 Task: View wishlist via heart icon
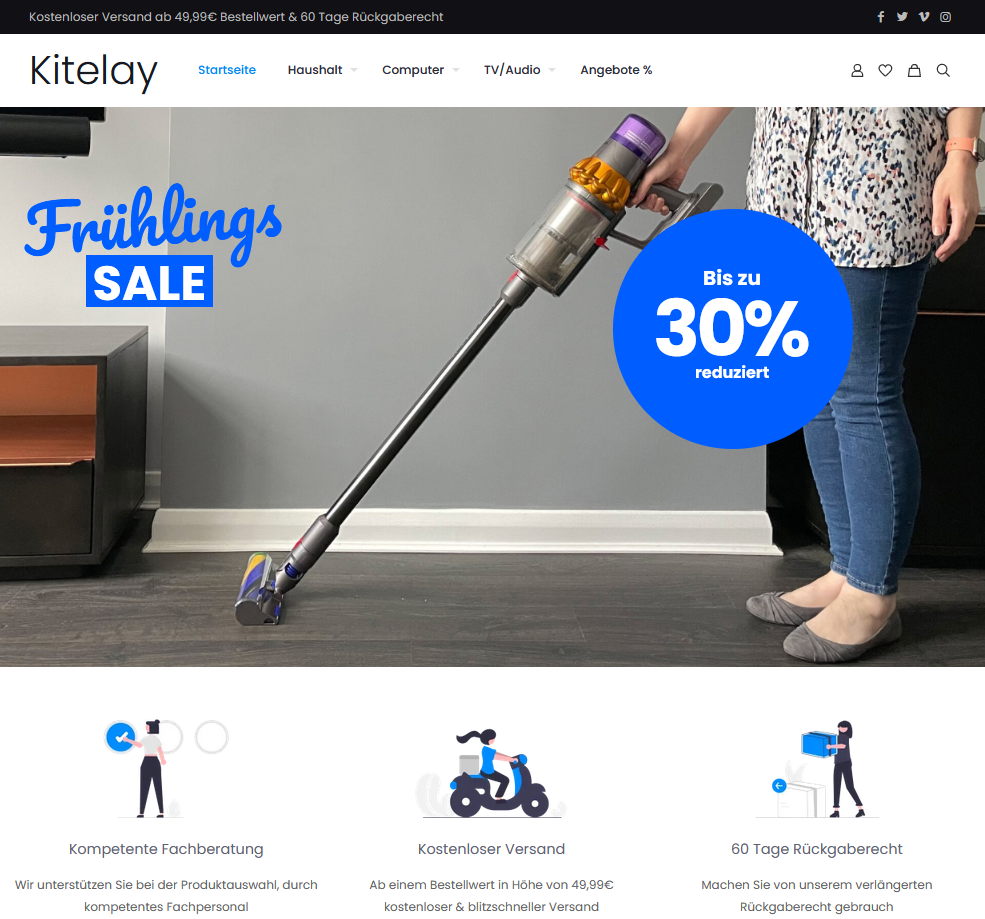coord(885,70)
